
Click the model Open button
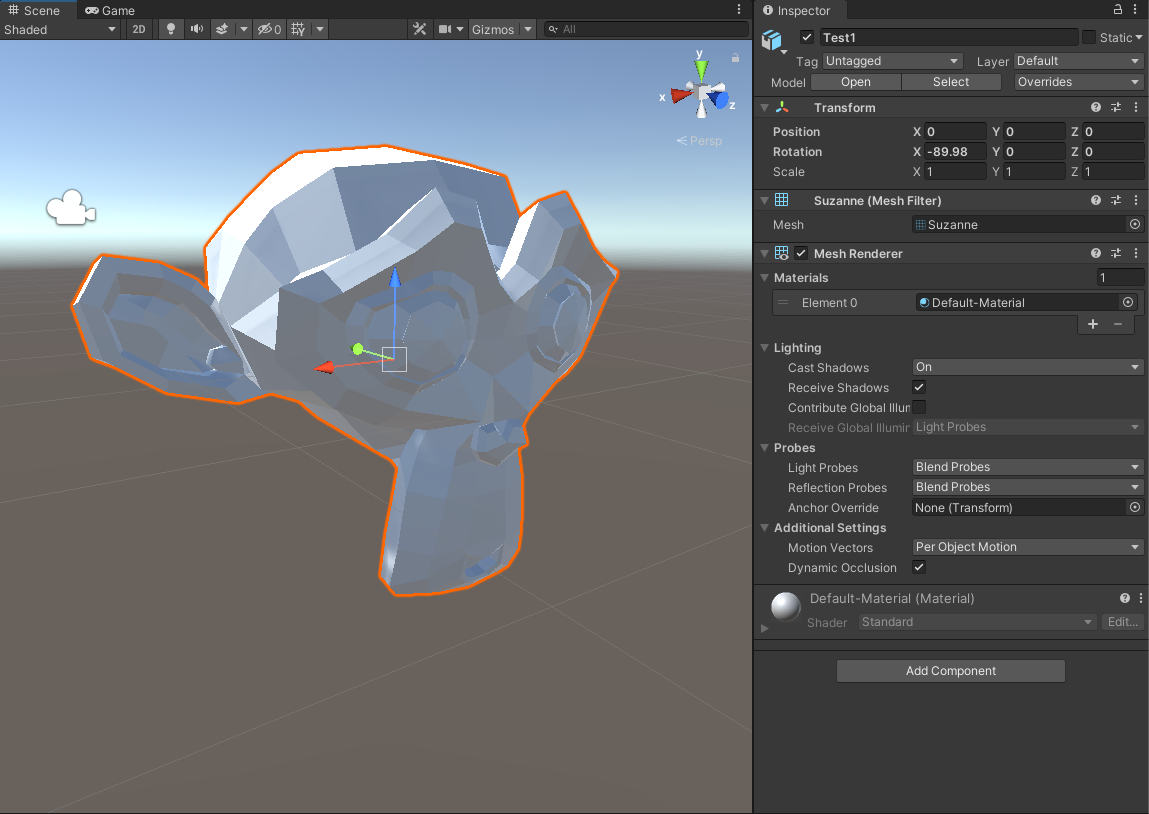(x=855, y=82)
